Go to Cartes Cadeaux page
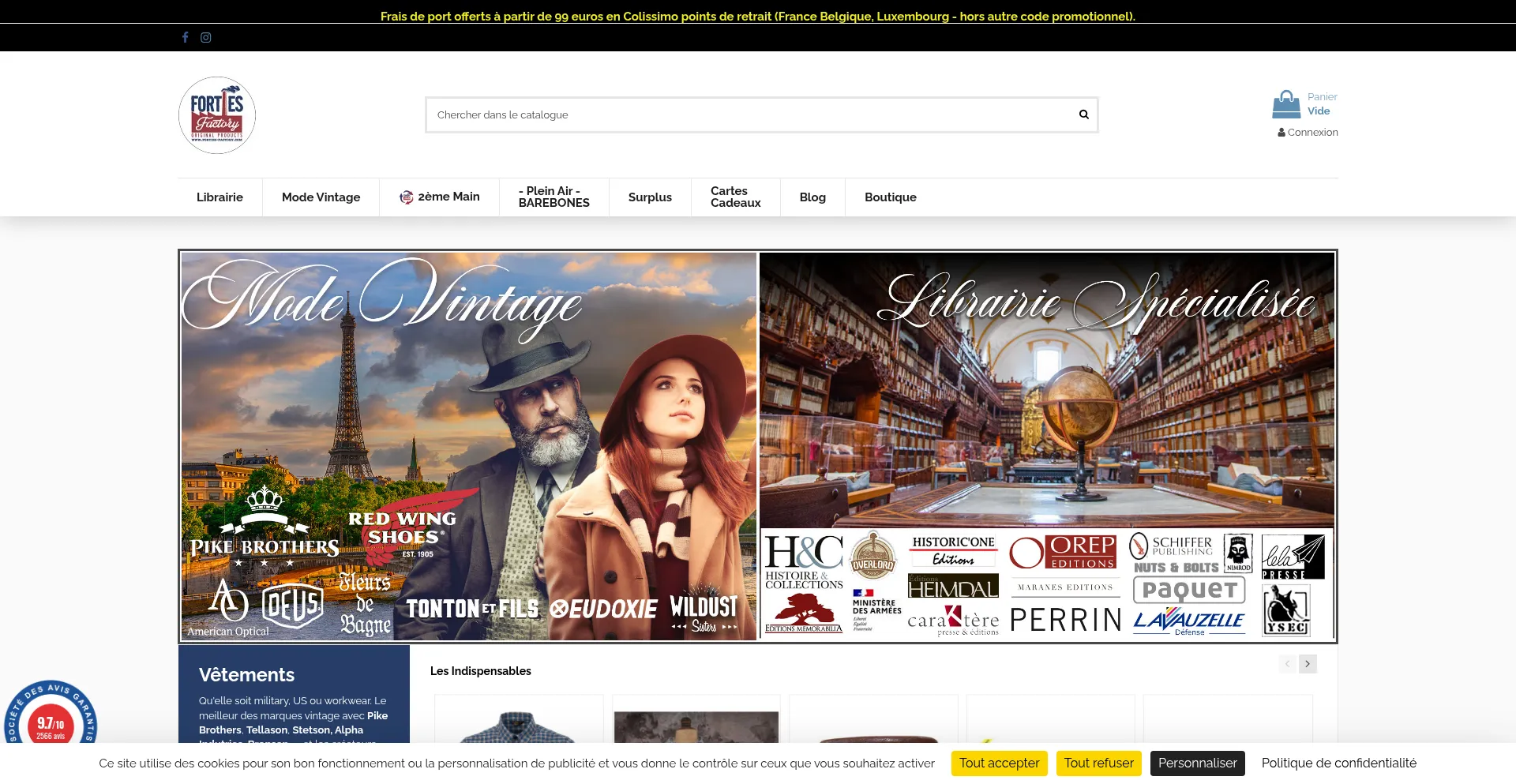This screenshot has height=784, width=1516. [x=735, y=197]
